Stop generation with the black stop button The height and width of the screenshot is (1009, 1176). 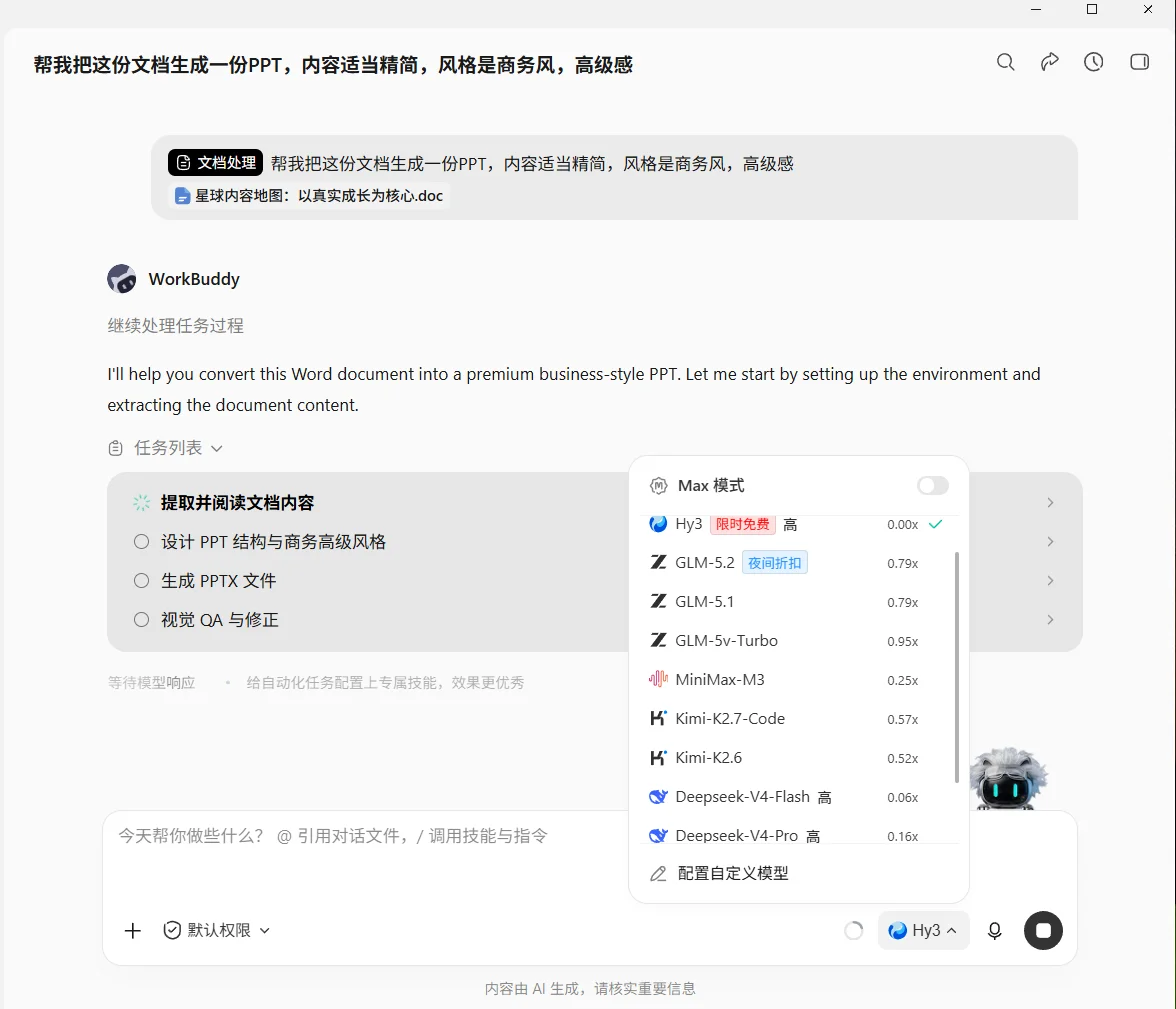(x=1043, y=930)
